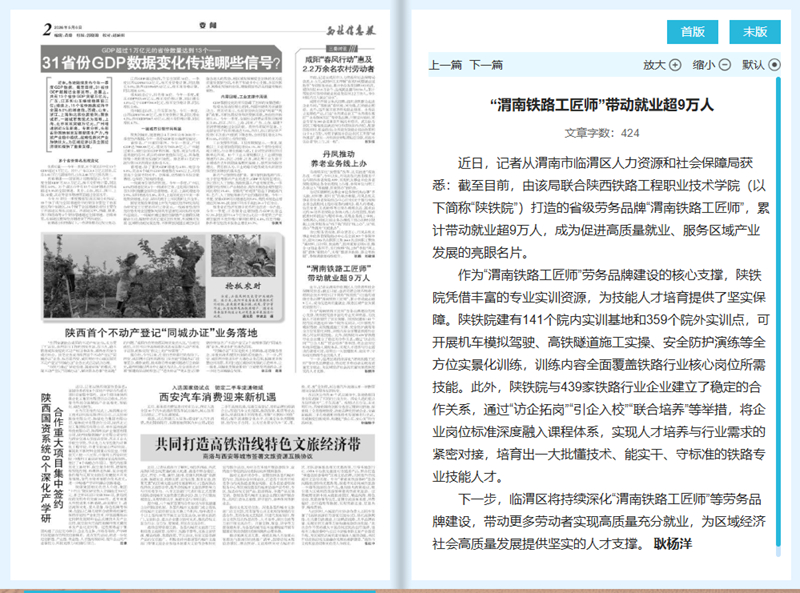Click the 文章字数: 424 word count line
The width and height of the screenshot is (800, 593).
[x=602, y=133]
